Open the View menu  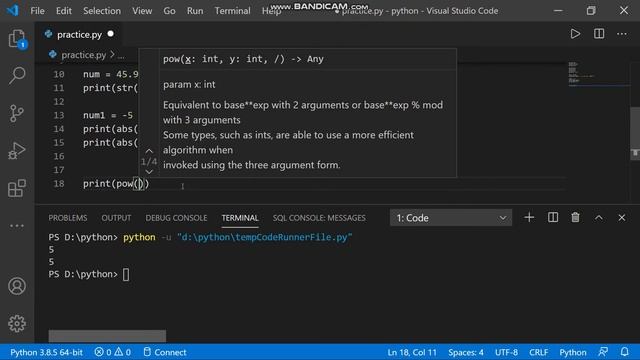(x=142, y=11)
